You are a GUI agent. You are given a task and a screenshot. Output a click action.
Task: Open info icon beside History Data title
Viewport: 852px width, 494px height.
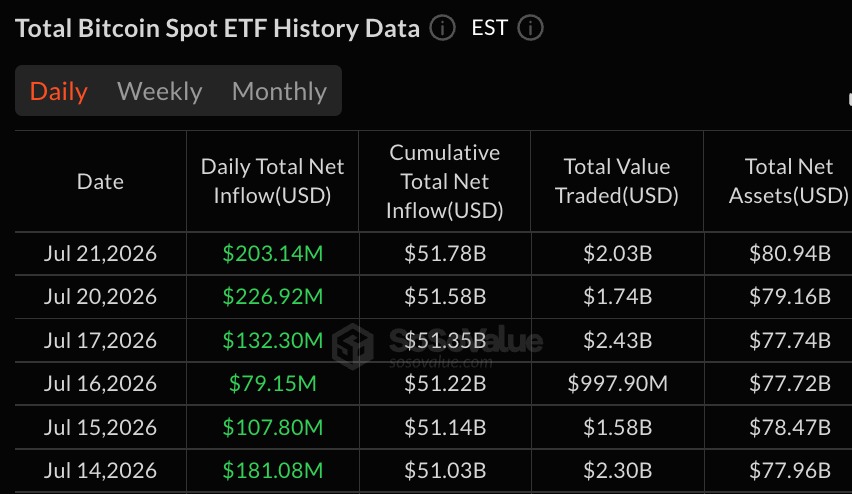tap(442, 28)
